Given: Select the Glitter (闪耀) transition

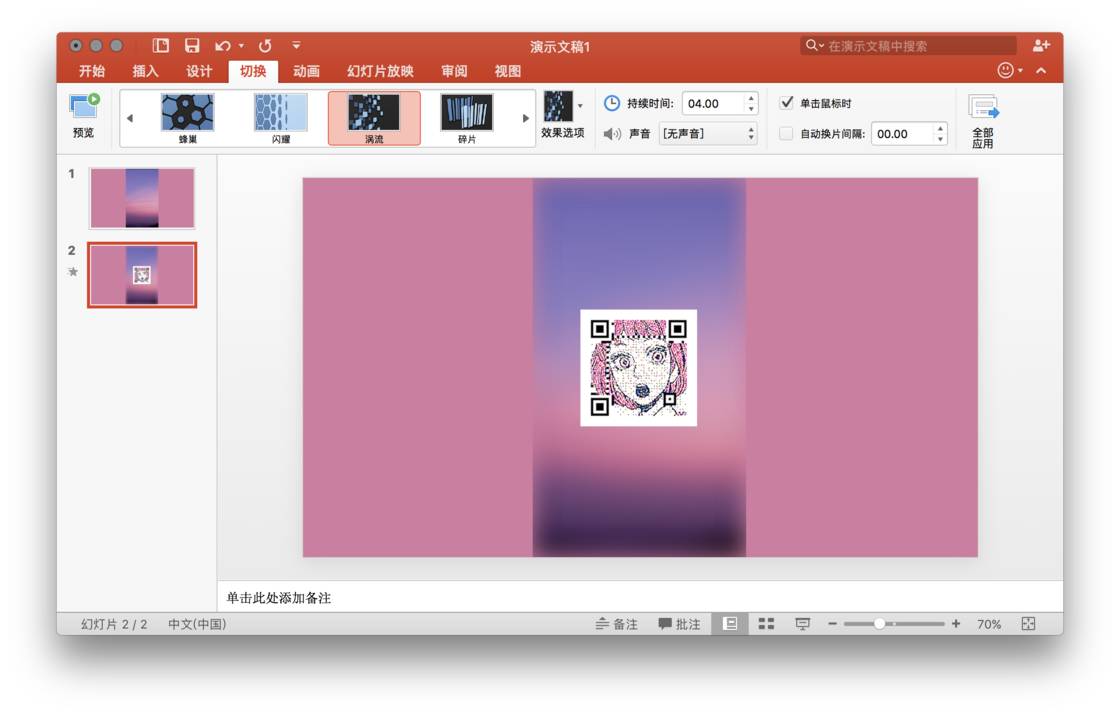Looking at the screenshot, I should [x=281, y=119].
